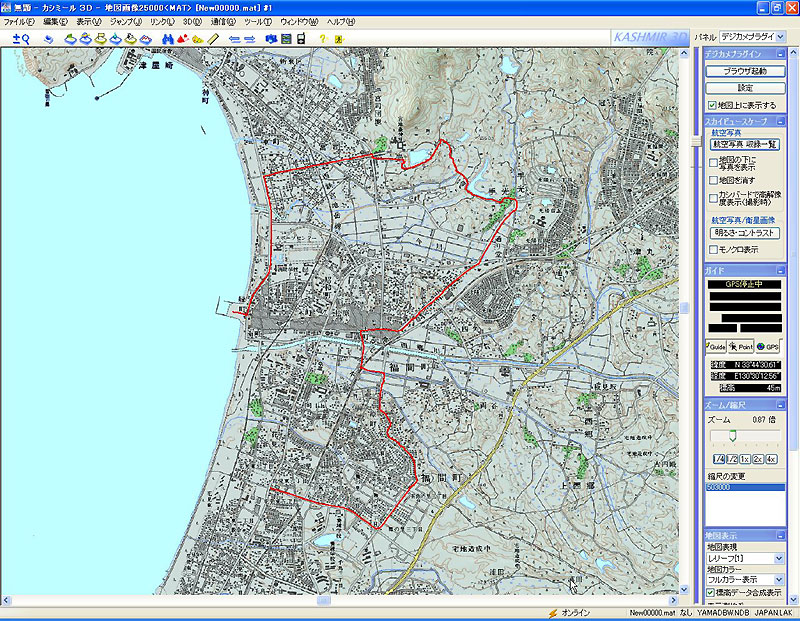Click the red mountain peaks icon

pyautogui.click(x=183, y=39)
